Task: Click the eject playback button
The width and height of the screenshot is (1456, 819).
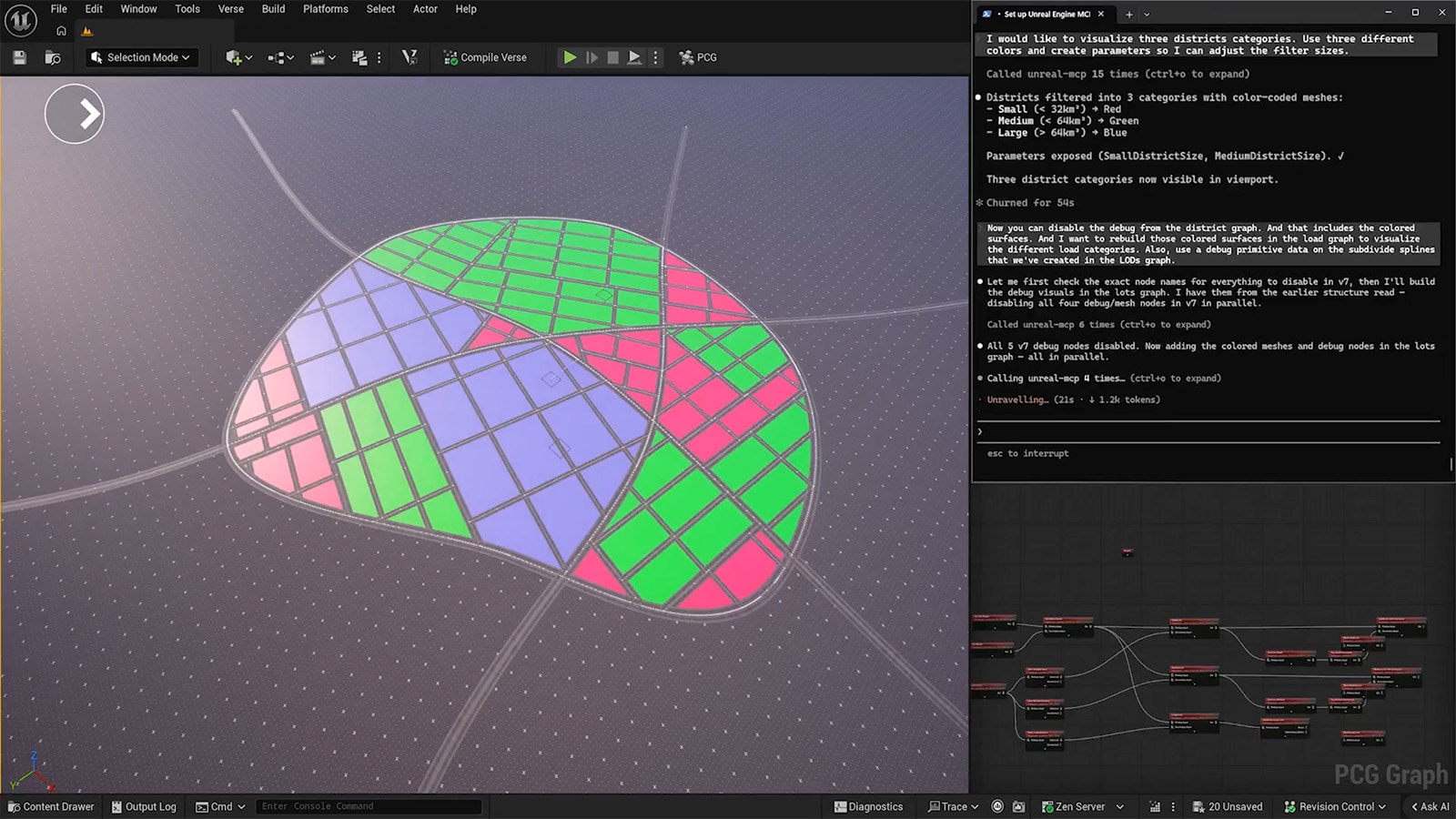Action: click(634, 57)
